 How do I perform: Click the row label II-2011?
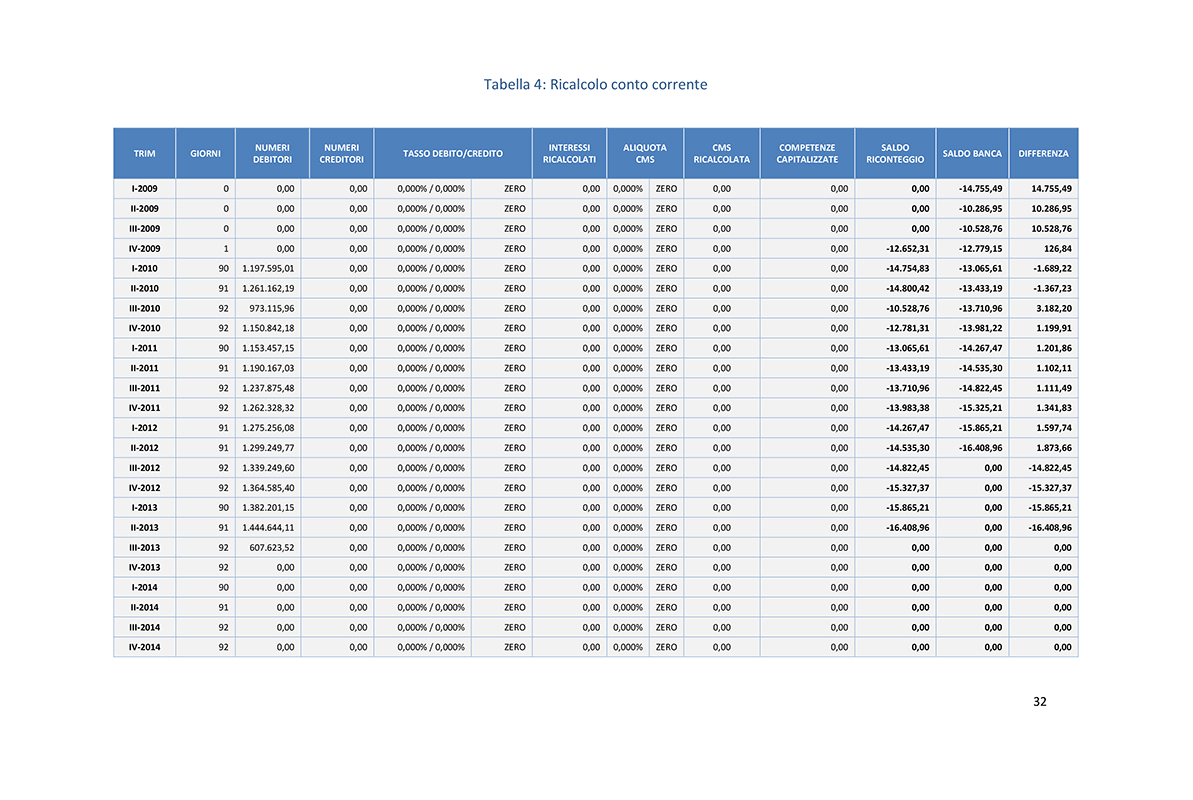click(145, 368)
